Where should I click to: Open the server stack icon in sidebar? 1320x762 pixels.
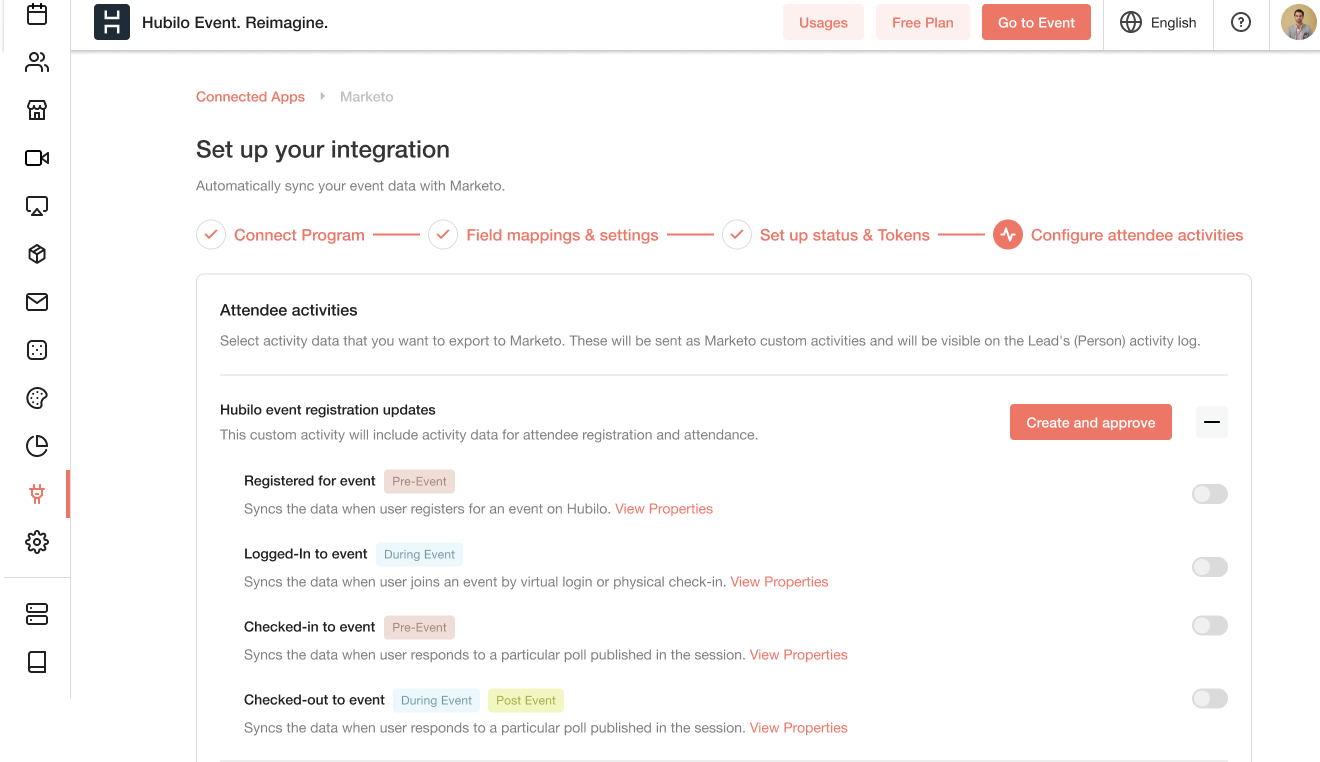pyautogui.click(x=37, y=614)
